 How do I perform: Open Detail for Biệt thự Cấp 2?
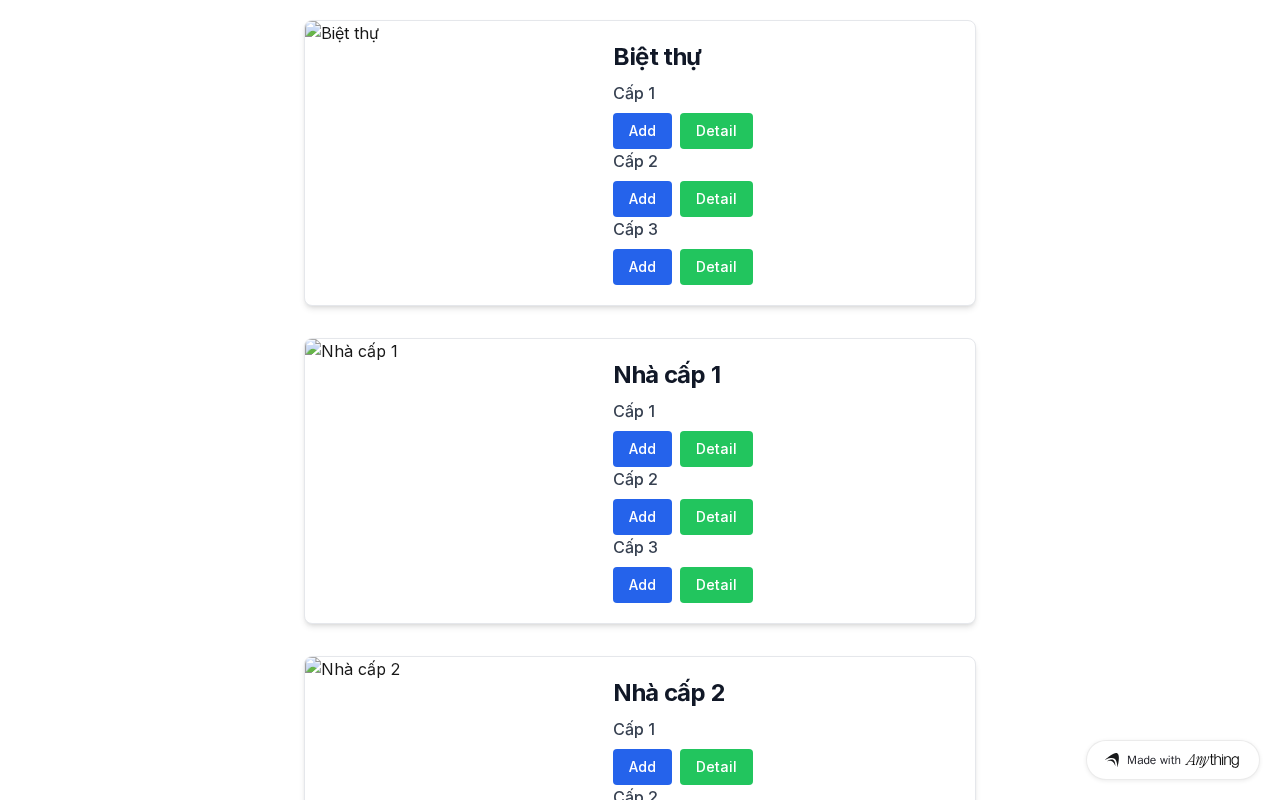coord(716,199)
